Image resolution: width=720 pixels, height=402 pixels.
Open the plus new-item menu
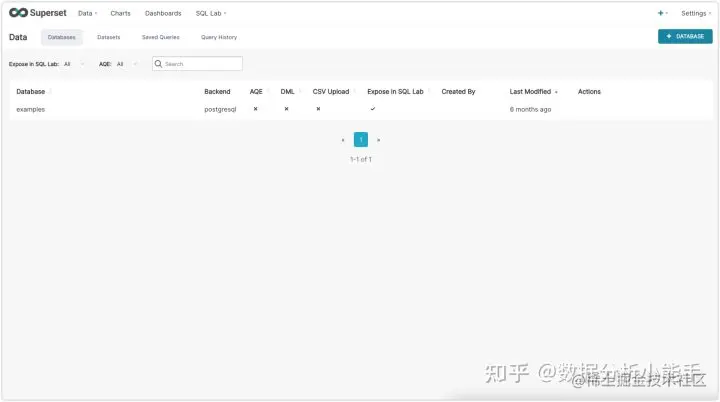tap(662, 13)
